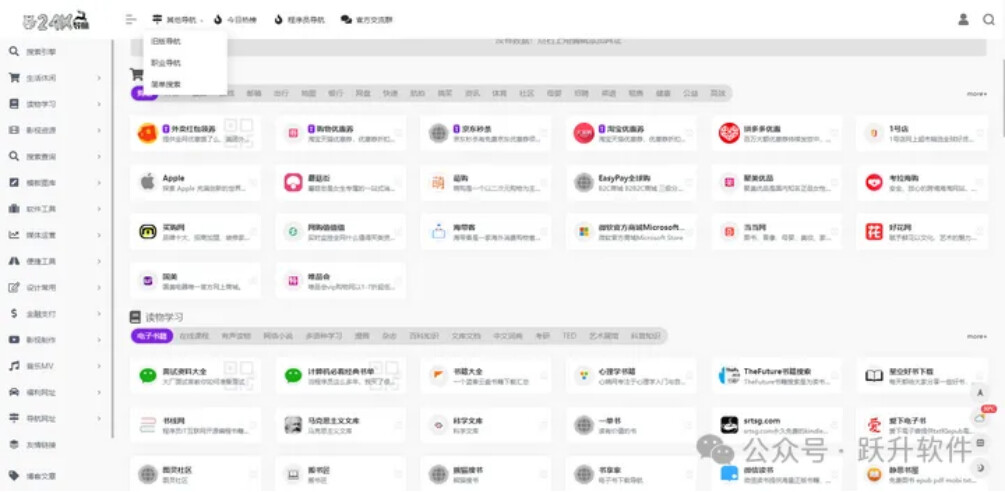Click the back-to-top arrow floating button
The height and width of the screenshot is (492, 1005).
(979, 392)
